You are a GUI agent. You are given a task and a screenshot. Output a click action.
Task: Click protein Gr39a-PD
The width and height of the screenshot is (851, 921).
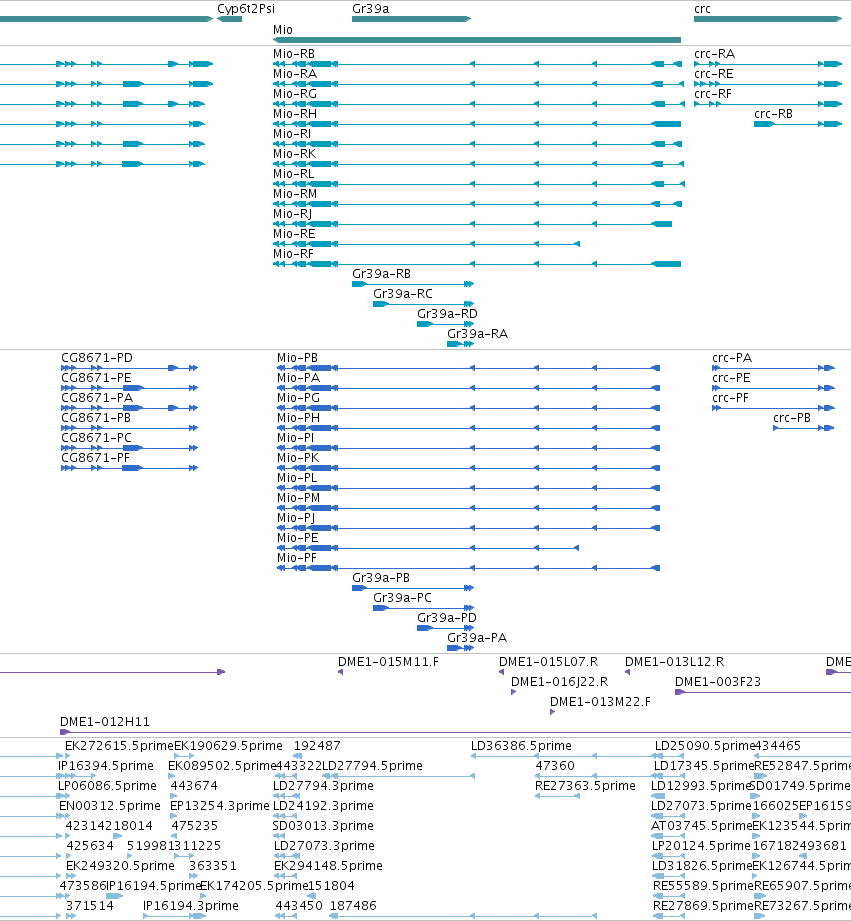click(446, 617)
